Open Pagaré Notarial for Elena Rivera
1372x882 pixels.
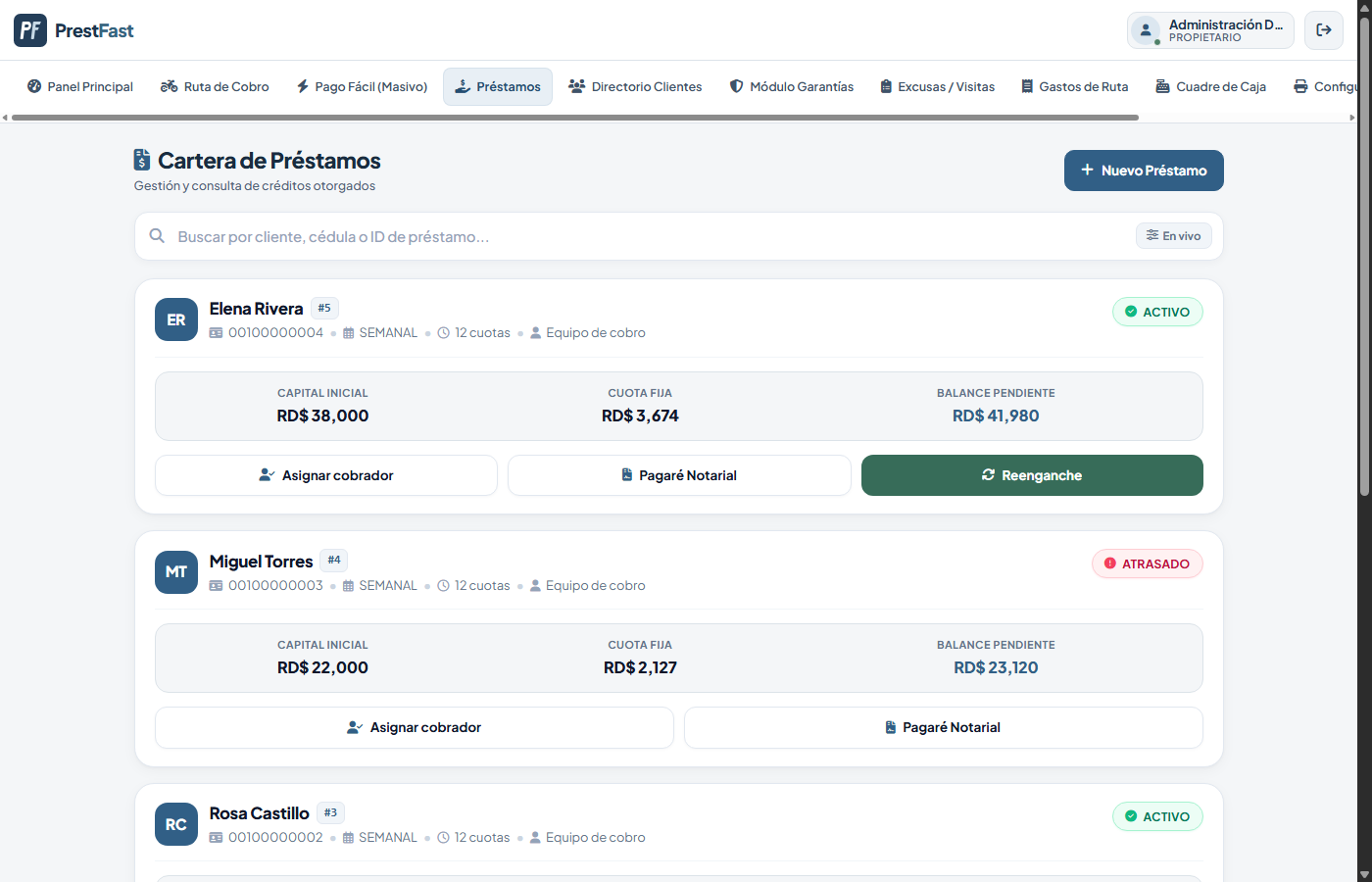point(679,475)
